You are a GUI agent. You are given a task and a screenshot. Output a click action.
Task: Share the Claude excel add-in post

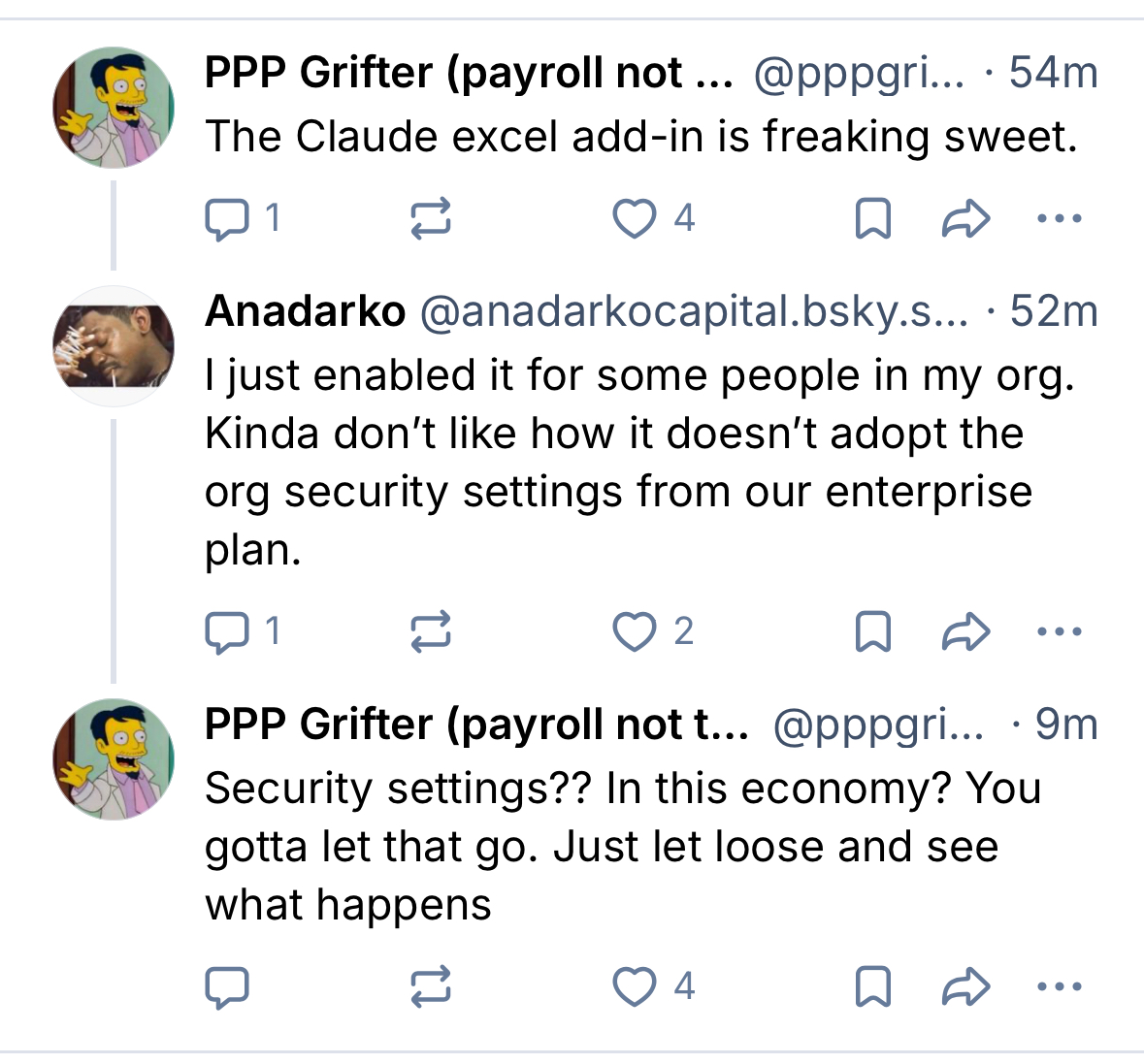[966, 218]
